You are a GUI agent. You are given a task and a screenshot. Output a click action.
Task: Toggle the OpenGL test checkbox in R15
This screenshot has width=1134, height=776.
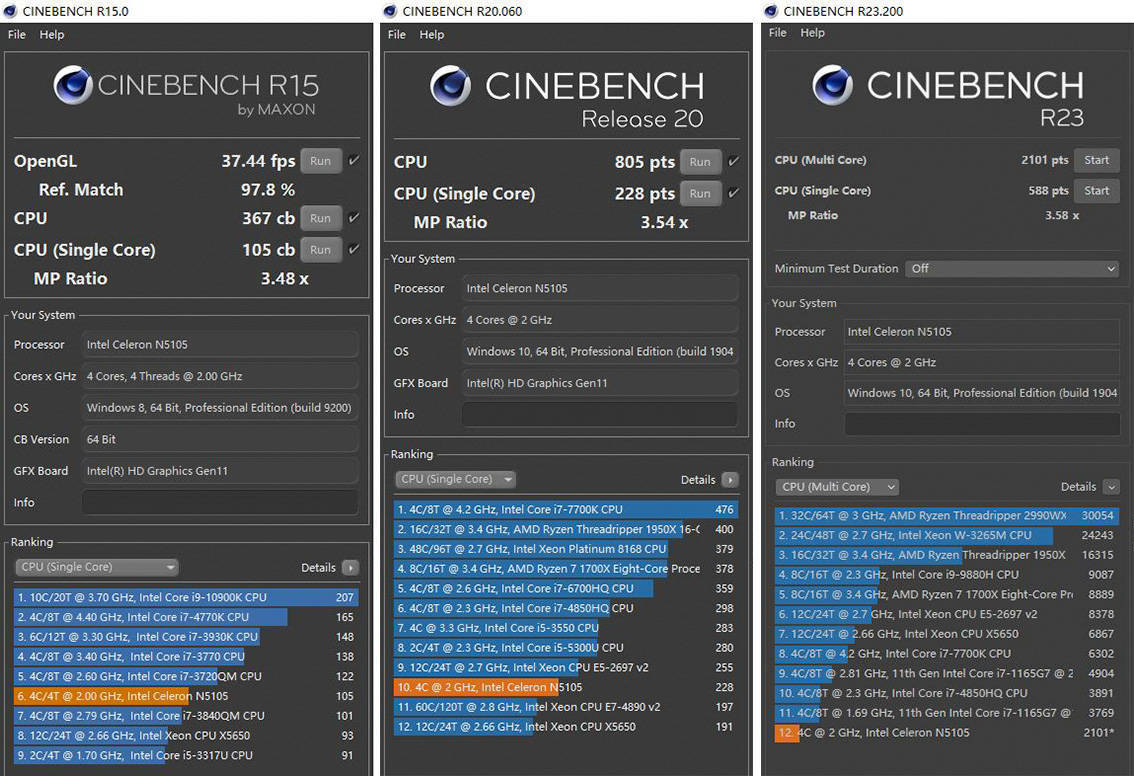pyautogui.click(x=354, y=161)
